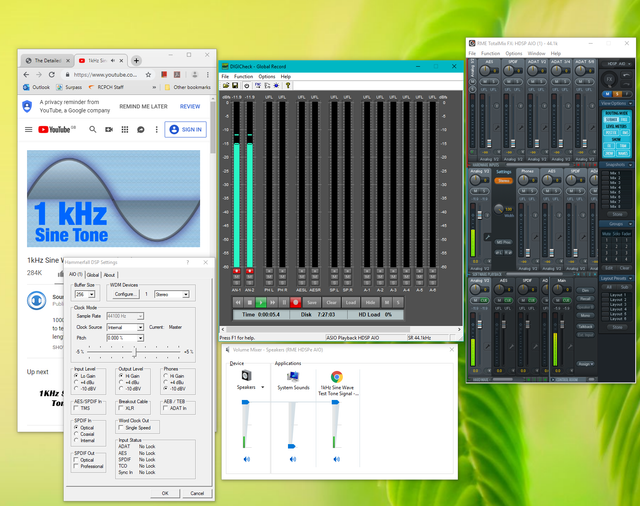Image resolution: width=640 pixels, height=506 pixels.
Task: Open Speakers device dropdown arrow
Action: (262, 387)
